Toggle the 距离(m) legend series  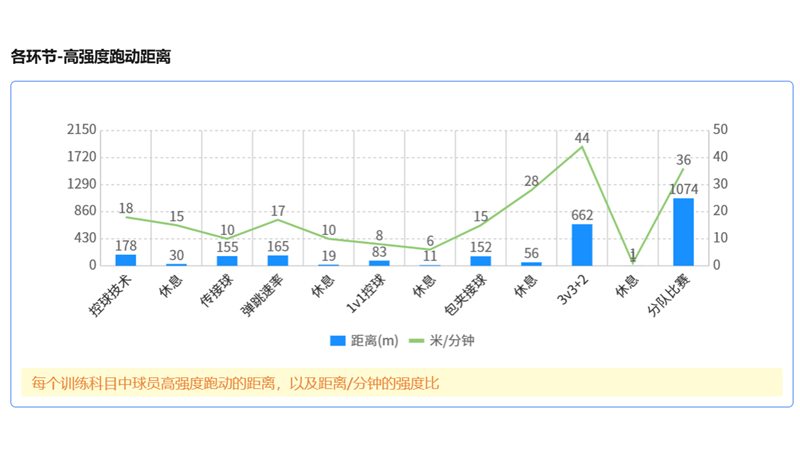pyautogui.click(x=364, y=341)
